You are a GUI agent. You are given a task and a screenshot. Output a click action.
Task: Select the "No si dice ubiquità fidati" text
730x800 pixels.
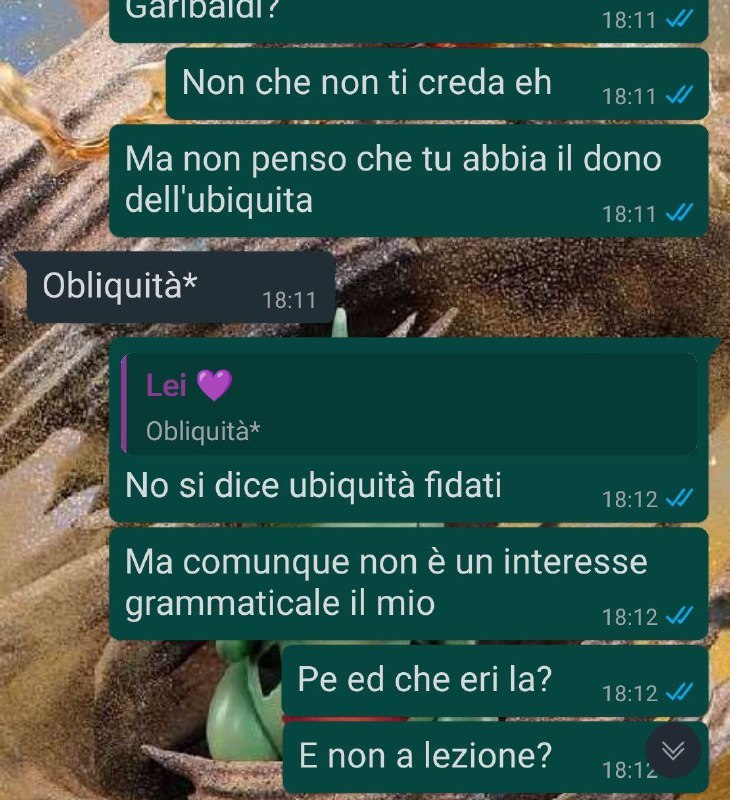tap(313, 485)
